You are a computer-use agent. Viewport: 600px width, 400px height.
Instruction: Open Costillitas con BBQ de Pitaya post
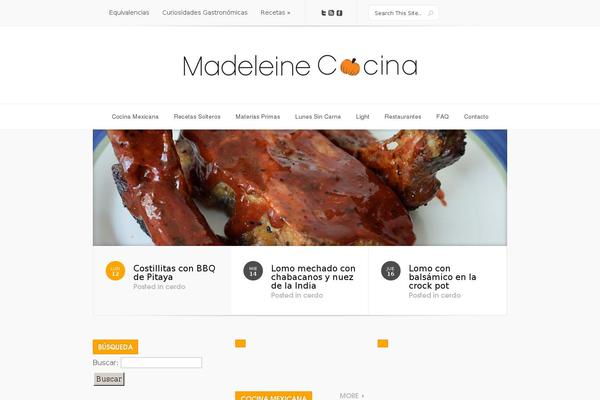pyautogui.click(x=174, y=273)
